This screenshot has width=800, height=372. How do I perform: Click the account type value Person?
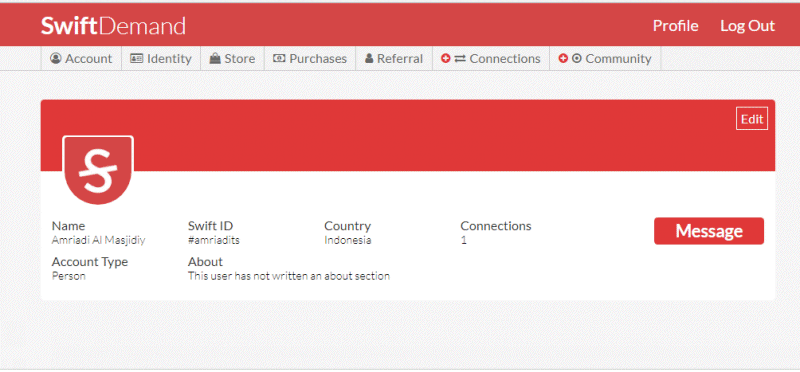click(x=69, y=276)
